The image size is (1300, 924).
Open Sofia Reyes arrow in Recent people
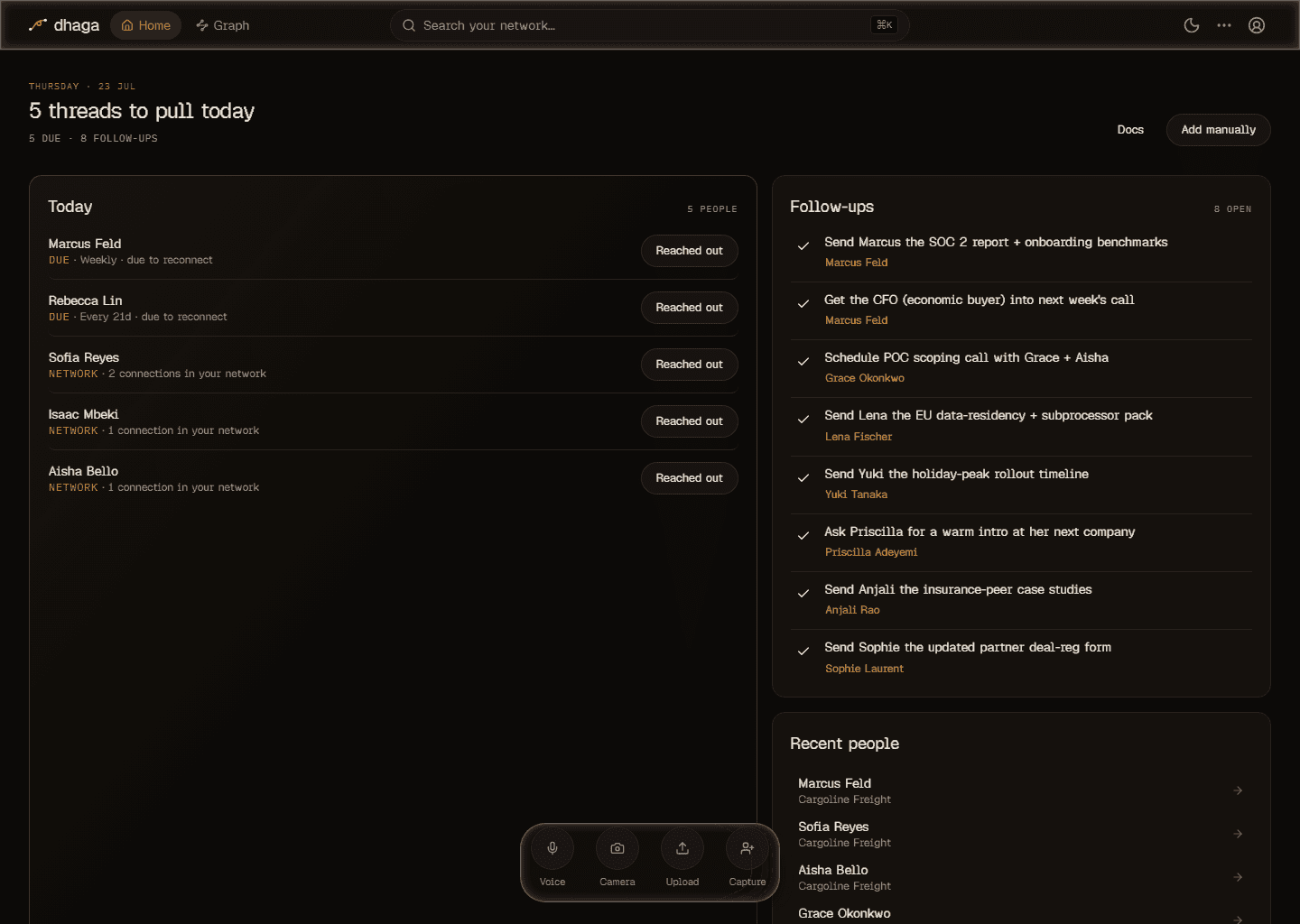(1238, 834)
